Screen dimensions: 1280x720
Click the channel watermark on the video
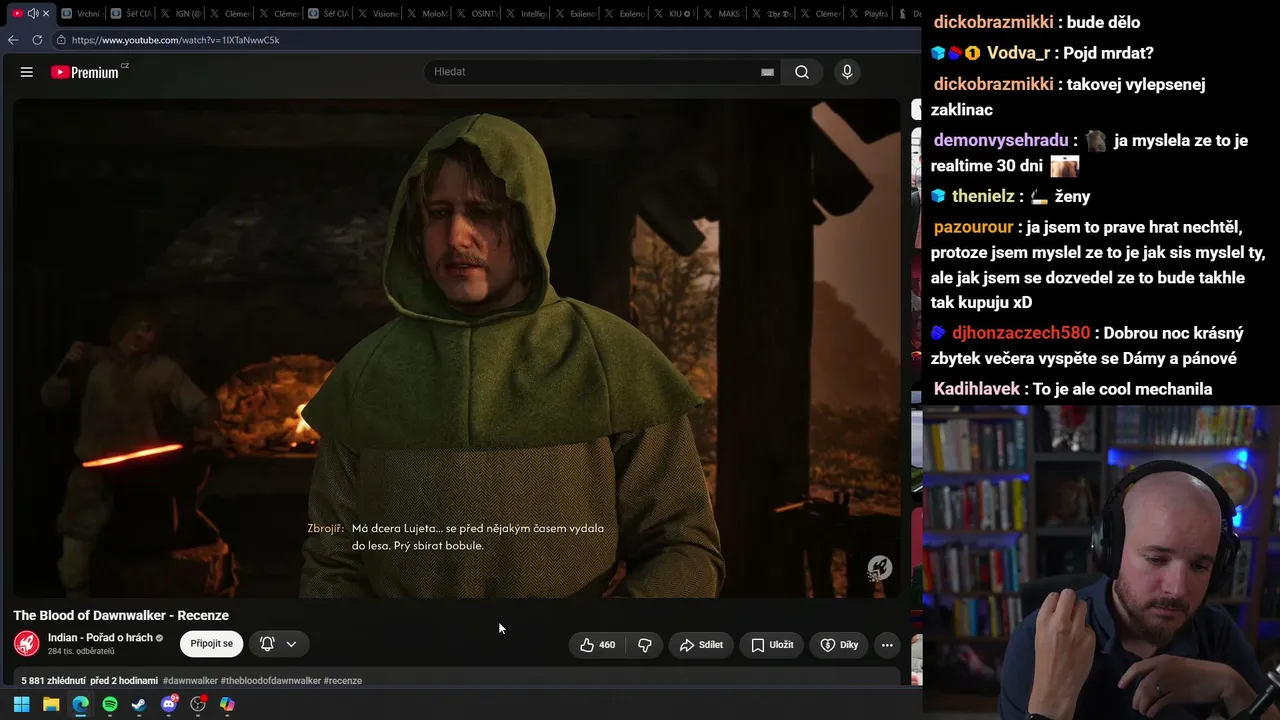click(879, 568)
